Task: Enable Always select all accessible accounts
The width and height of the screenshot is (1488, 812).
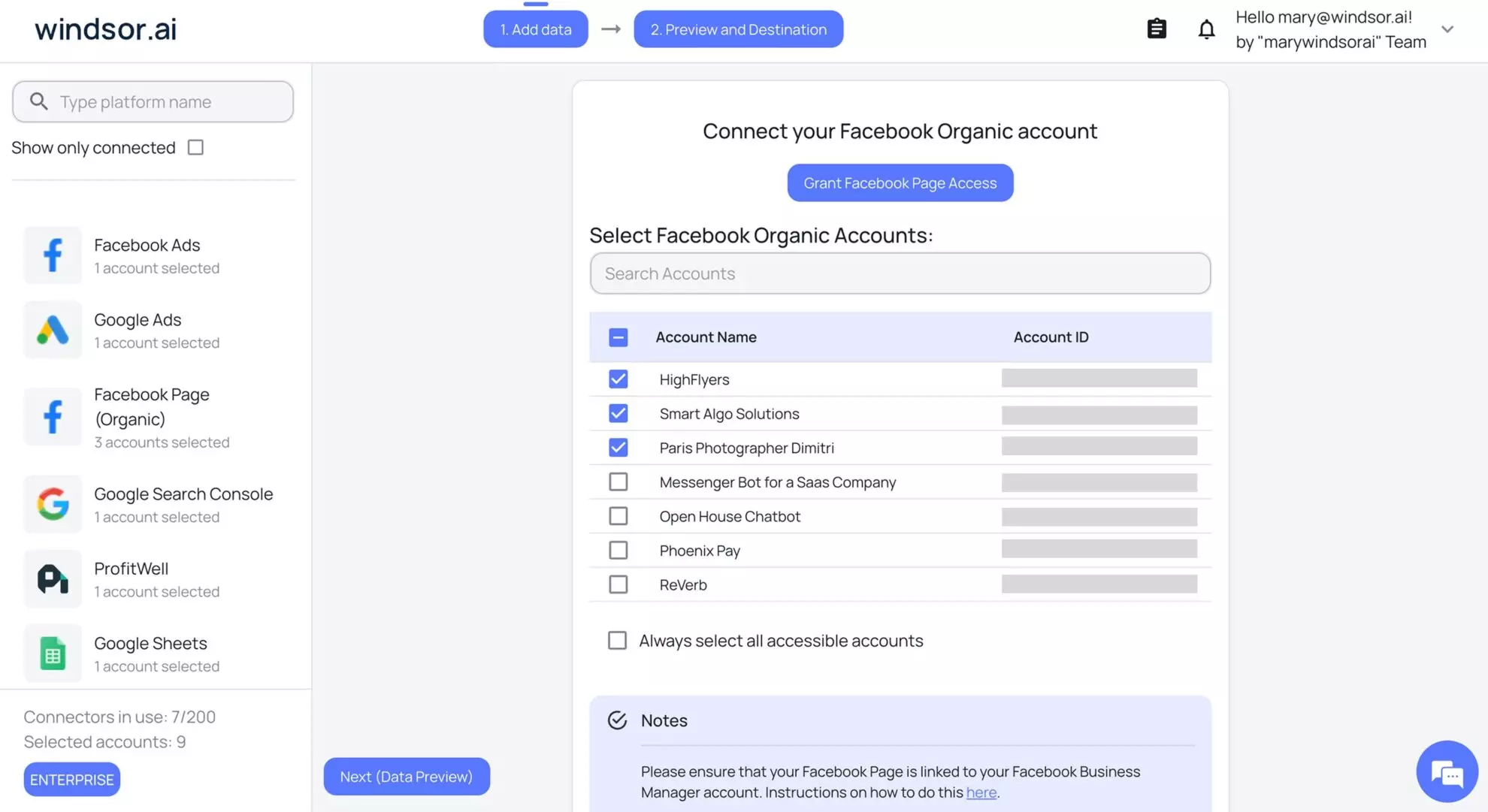Action: click(x=617, y=640)
